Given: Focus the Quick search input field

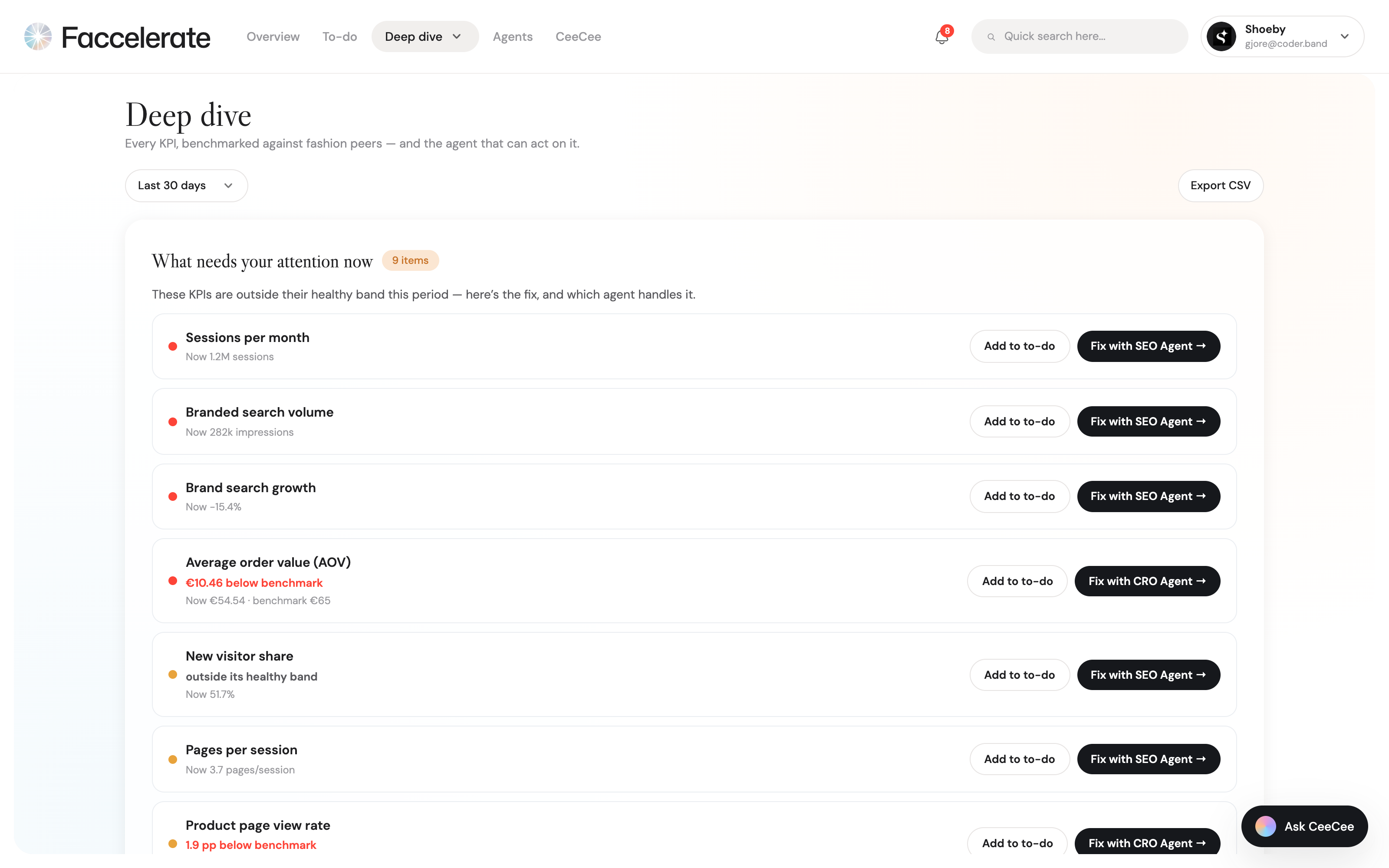Looking at the screenshot, I should coord(1079,37).
